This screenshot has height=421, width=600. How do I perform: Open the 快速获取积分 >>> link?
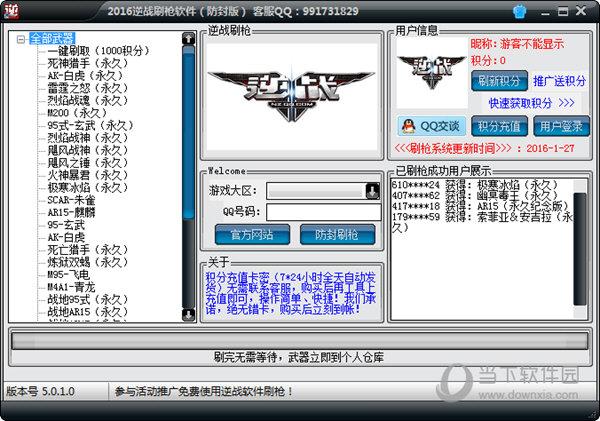pyautogui.click(x=532, y=103)
